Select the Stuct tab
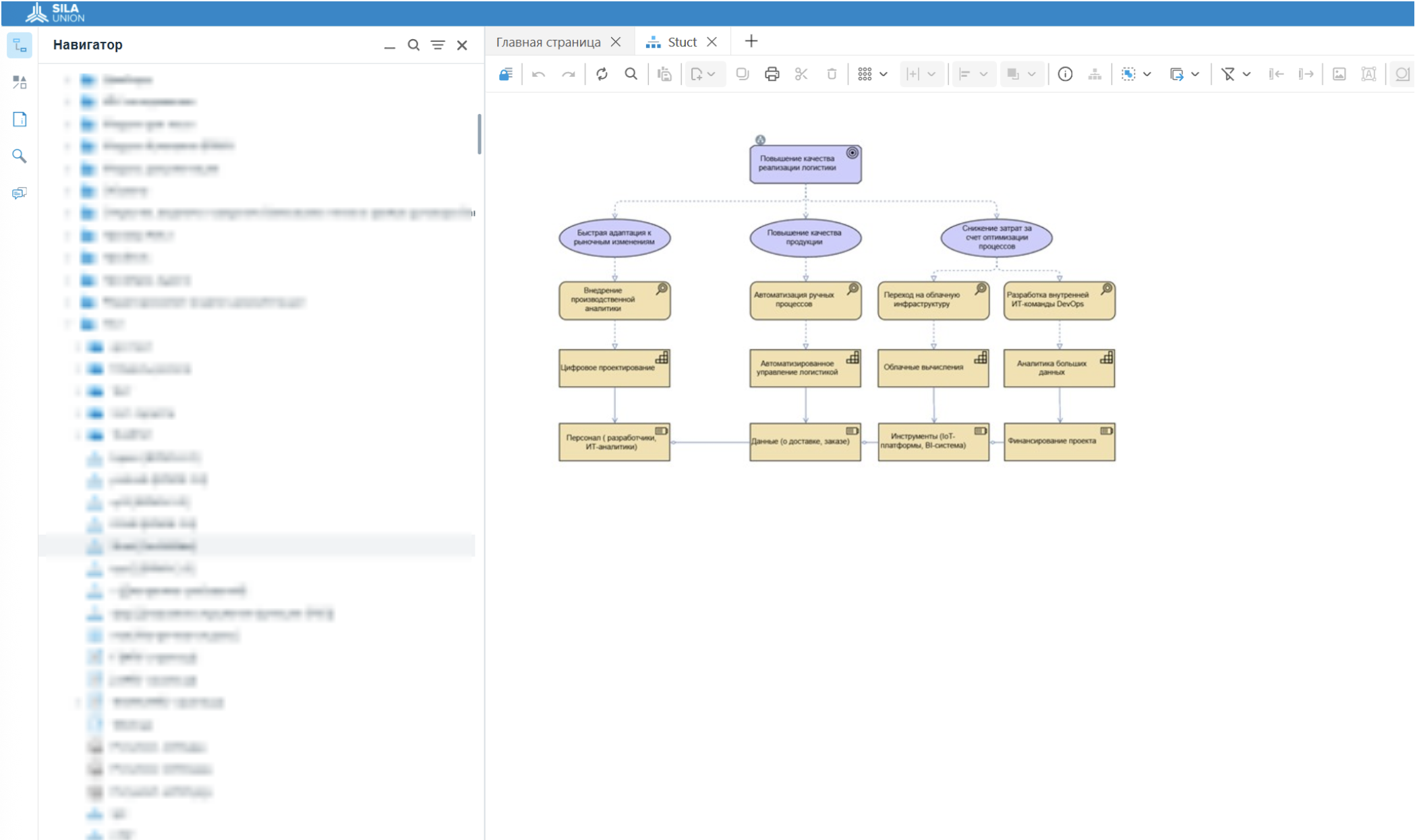 click(681, 42)
